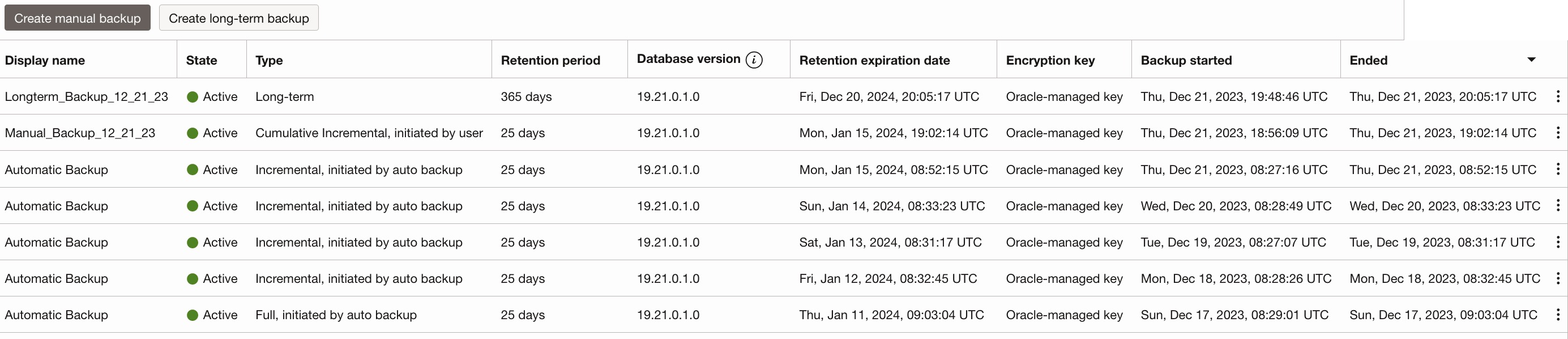This screenshot has width=1568, height=339.
Task: Open the actions menu for Longterm_Backup_12_21_23
Action: 1558,96
